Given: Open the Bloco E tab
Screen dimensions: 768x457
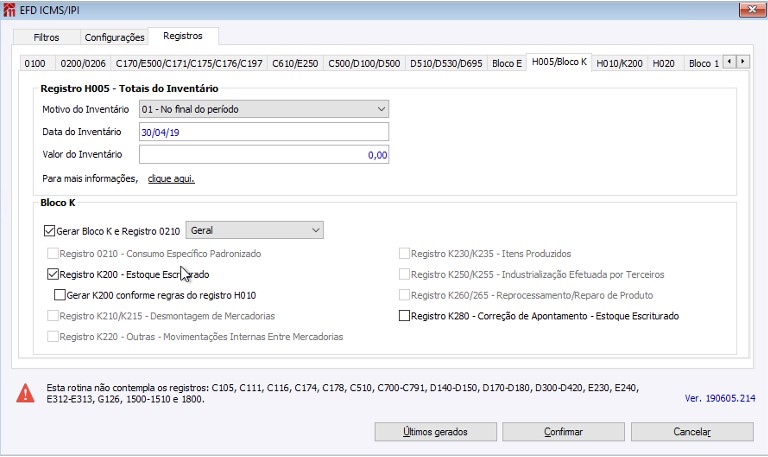Looking at the screenshot, I should click(x=507, y=63).
